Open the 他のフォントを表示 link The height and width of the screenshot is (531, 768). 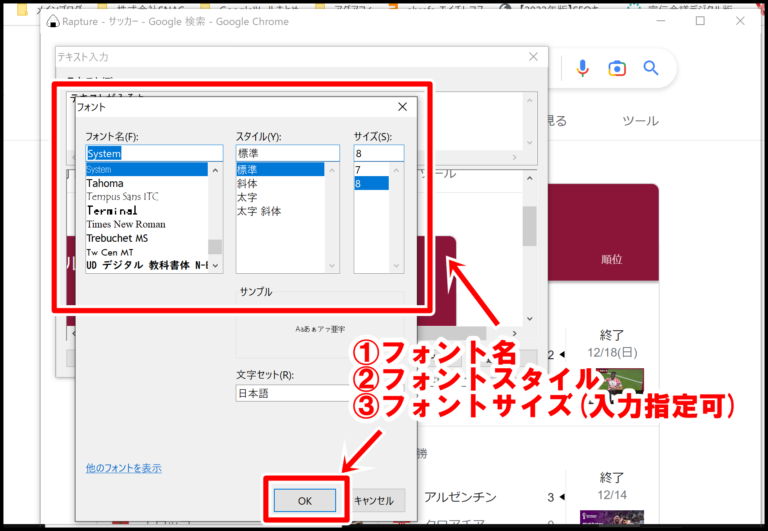(123, 468)
